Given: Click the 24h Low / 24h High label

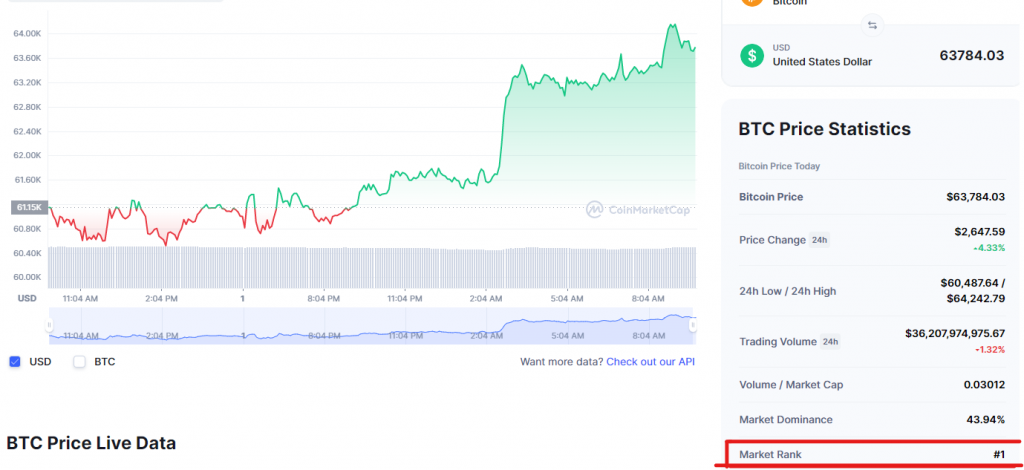Looking at the screenshot, I should point(788,291).
